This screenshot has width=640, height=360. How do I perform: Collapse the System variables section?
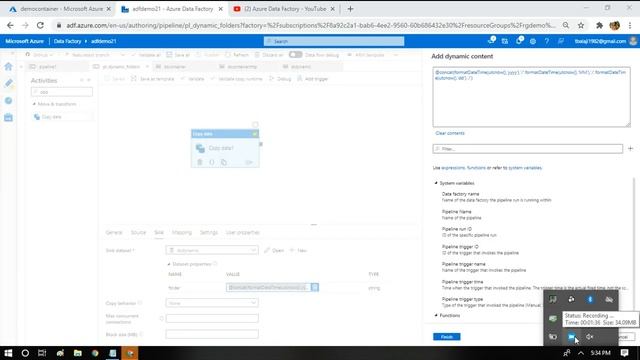436,183
